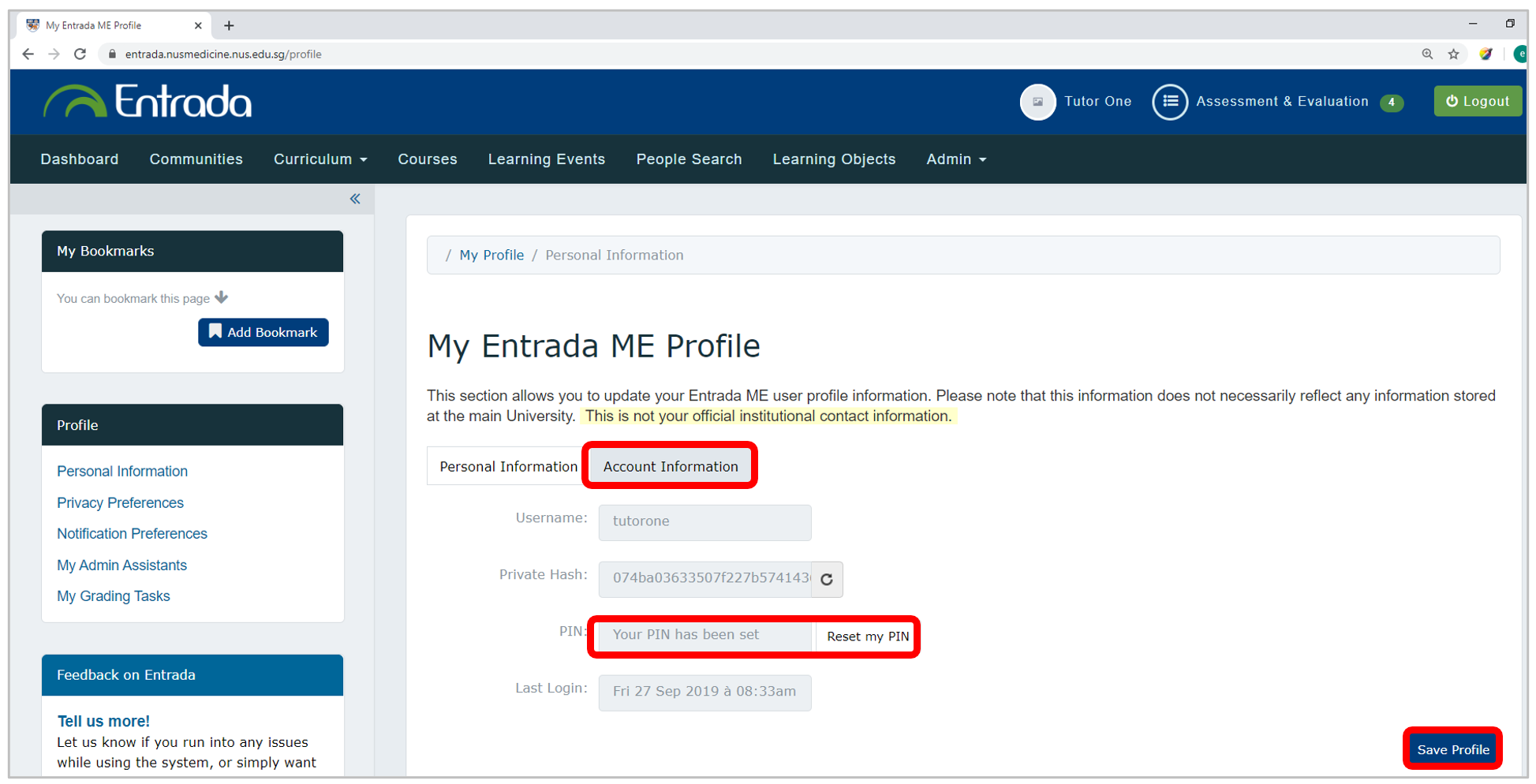Click the Private Hash field

(x=704, y=580)
